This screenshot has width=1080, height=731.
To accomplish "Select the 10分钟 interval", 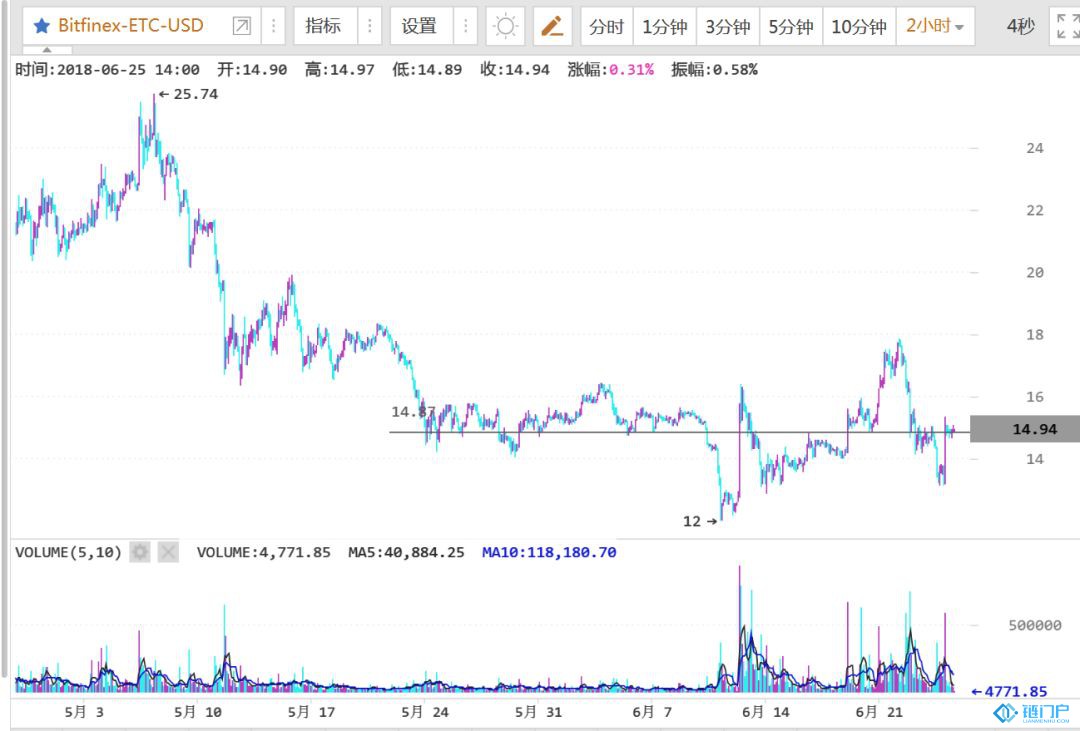I will click(x=859, y=26).
